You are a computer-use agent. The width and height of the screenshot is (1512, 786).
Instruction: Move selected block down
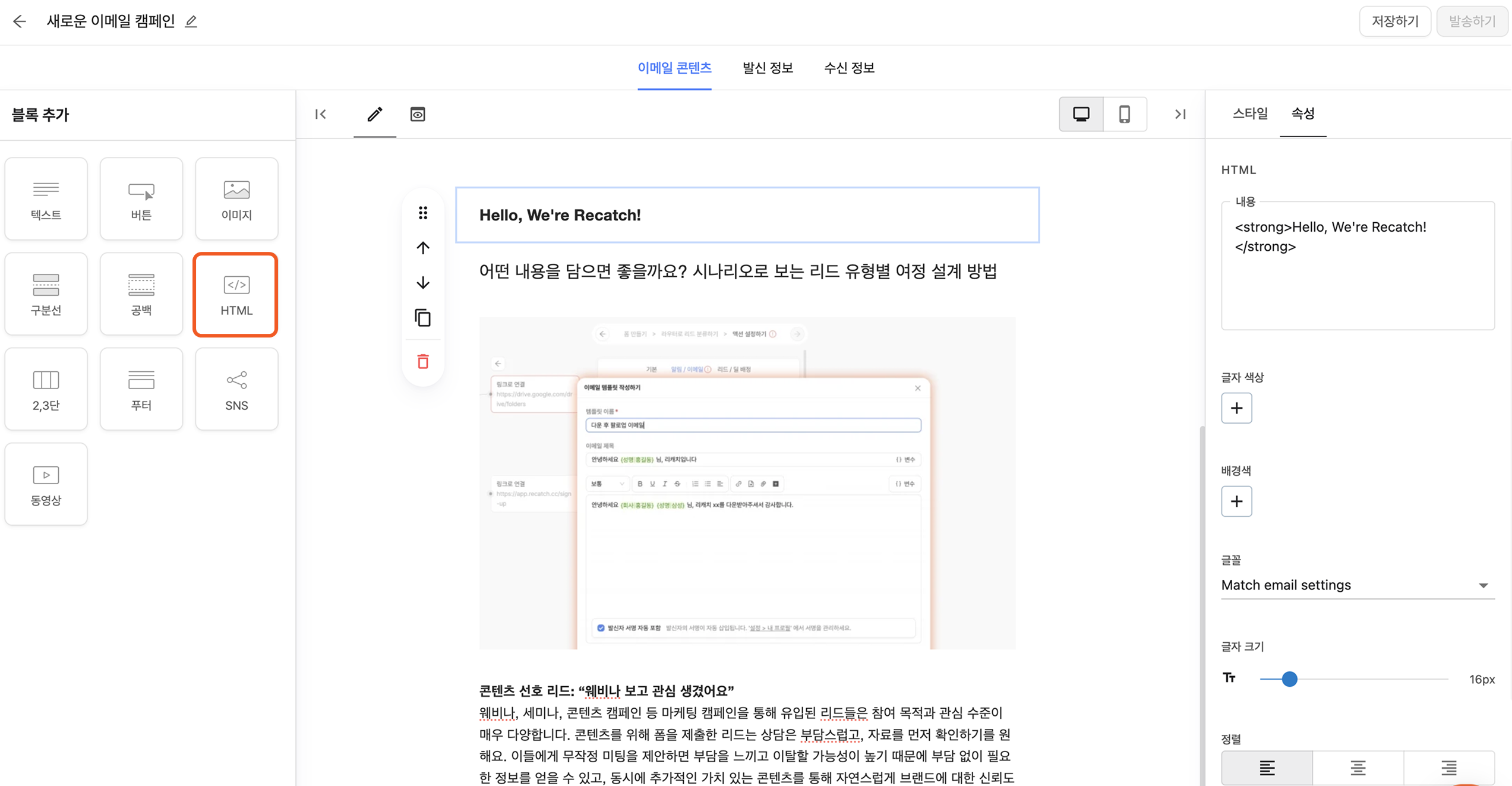tap(422, 283)
